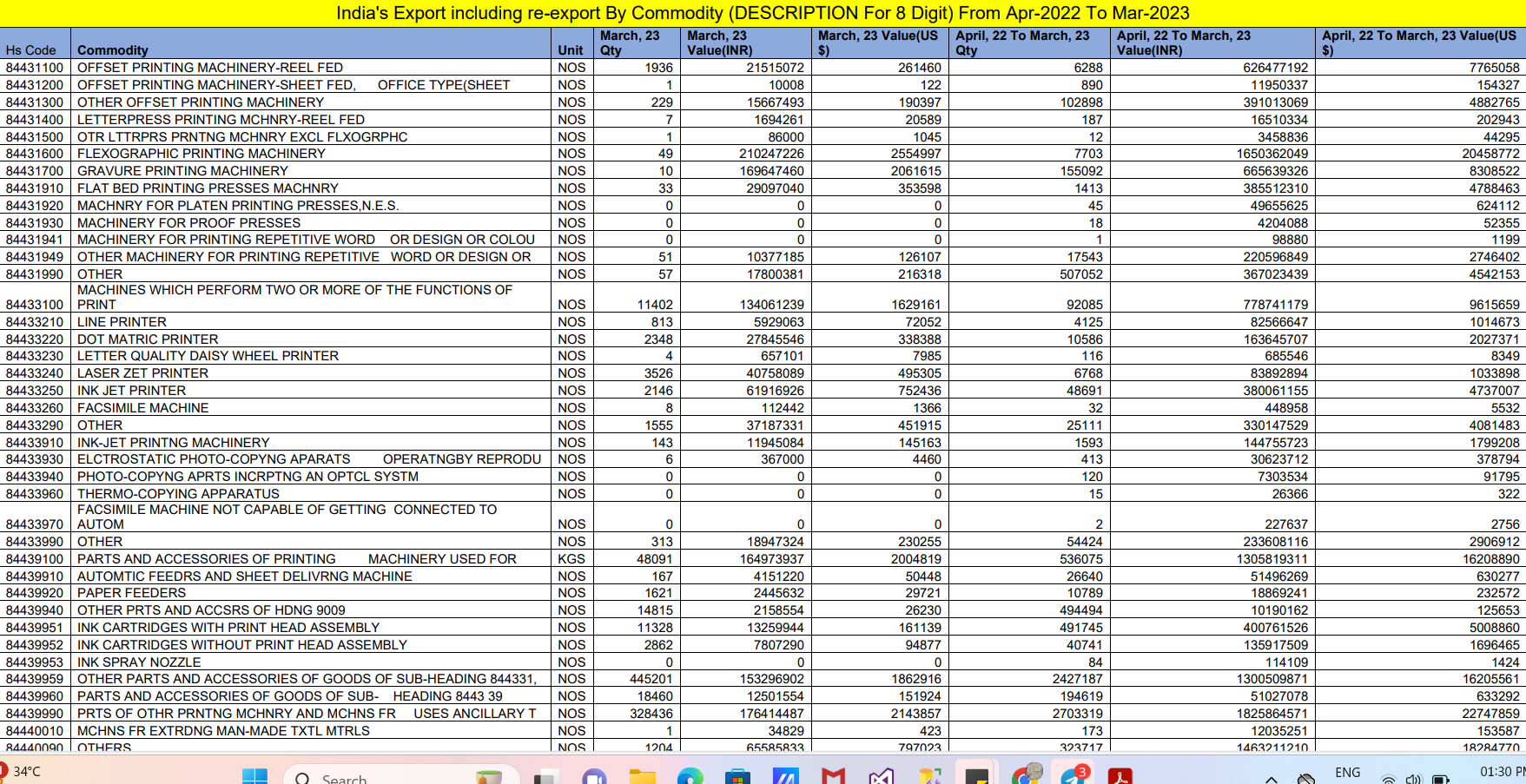The height and width of the screenshot is (784, 1526).
Task: Click the table title India's Export heading
Action: pyautogui.click(x=763, y=13)
